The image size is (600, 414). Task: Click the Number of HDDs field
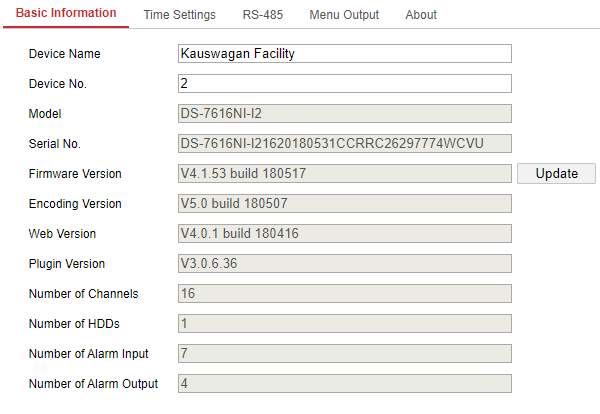click(344, 324)
